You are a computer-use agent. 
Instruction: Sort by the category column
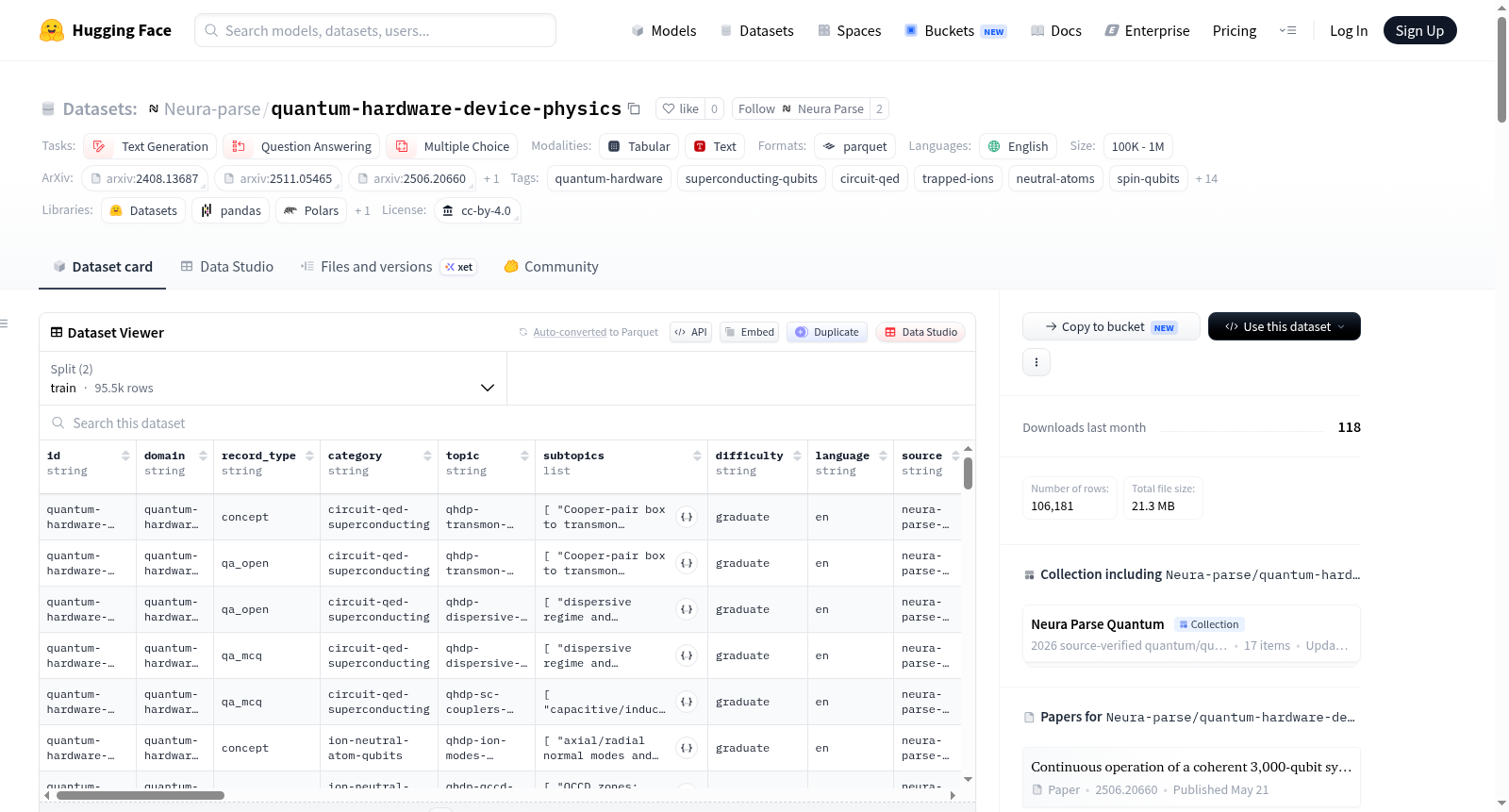(427, 456)
